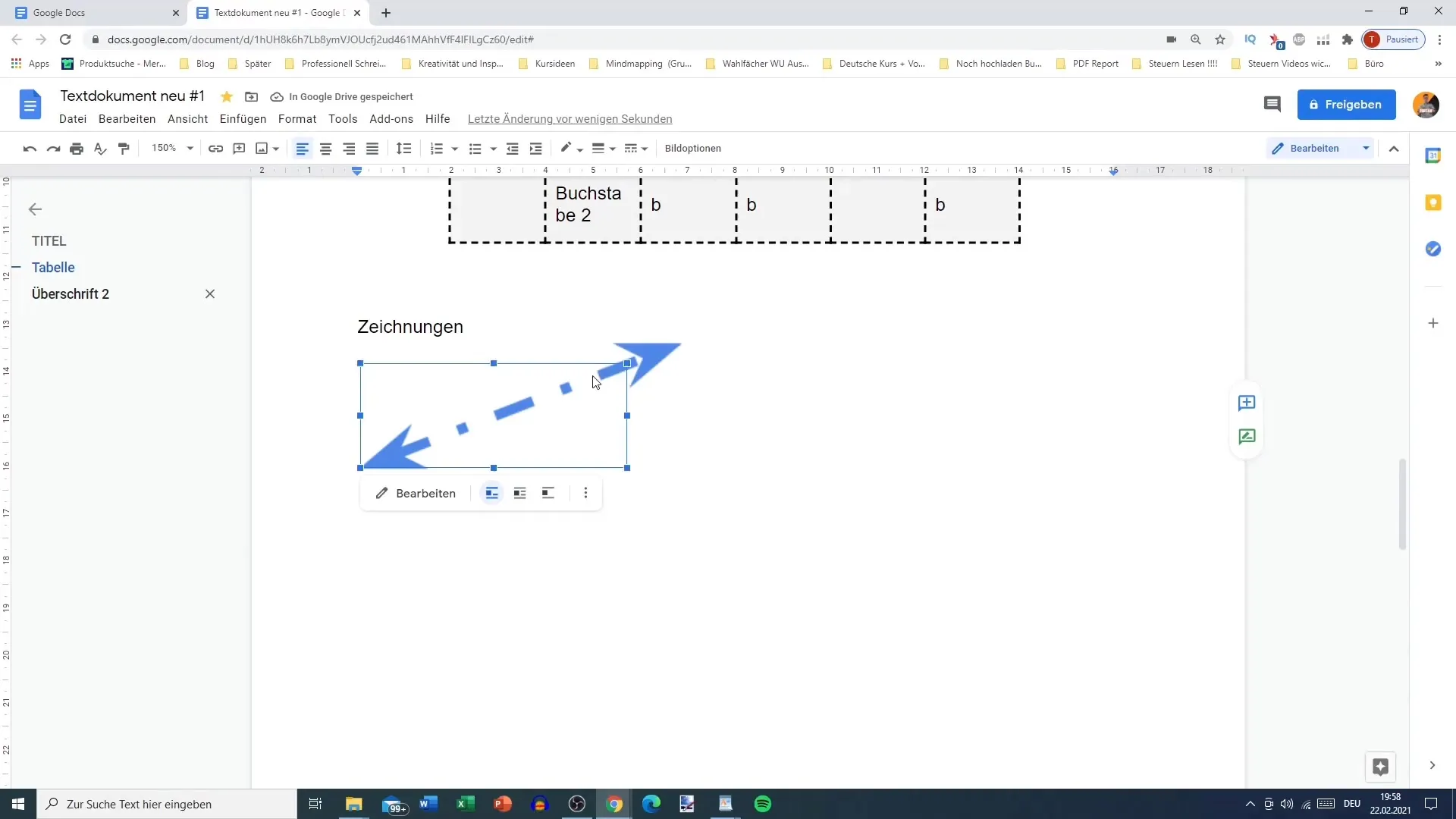Viewport: 1456px width, 819px height.
Task: Toggle inline image wrap option
Action: (491, 493)
